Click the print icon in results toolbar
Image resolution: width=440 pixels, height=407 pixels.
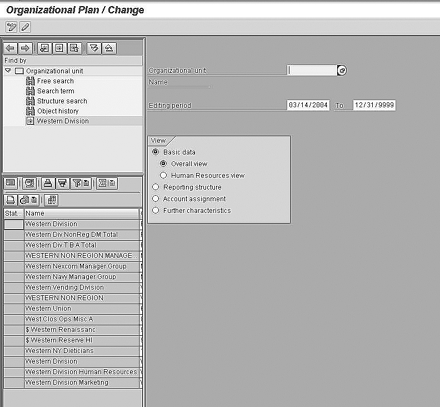point(48,183)
